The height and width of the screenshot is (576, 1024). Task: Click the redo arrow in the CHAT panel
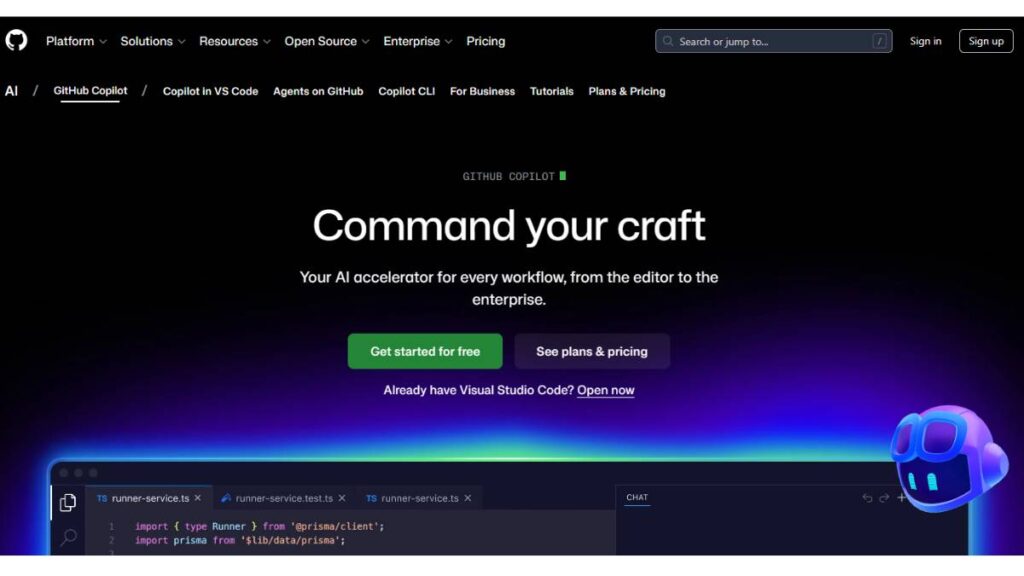(x=885, y=498)
